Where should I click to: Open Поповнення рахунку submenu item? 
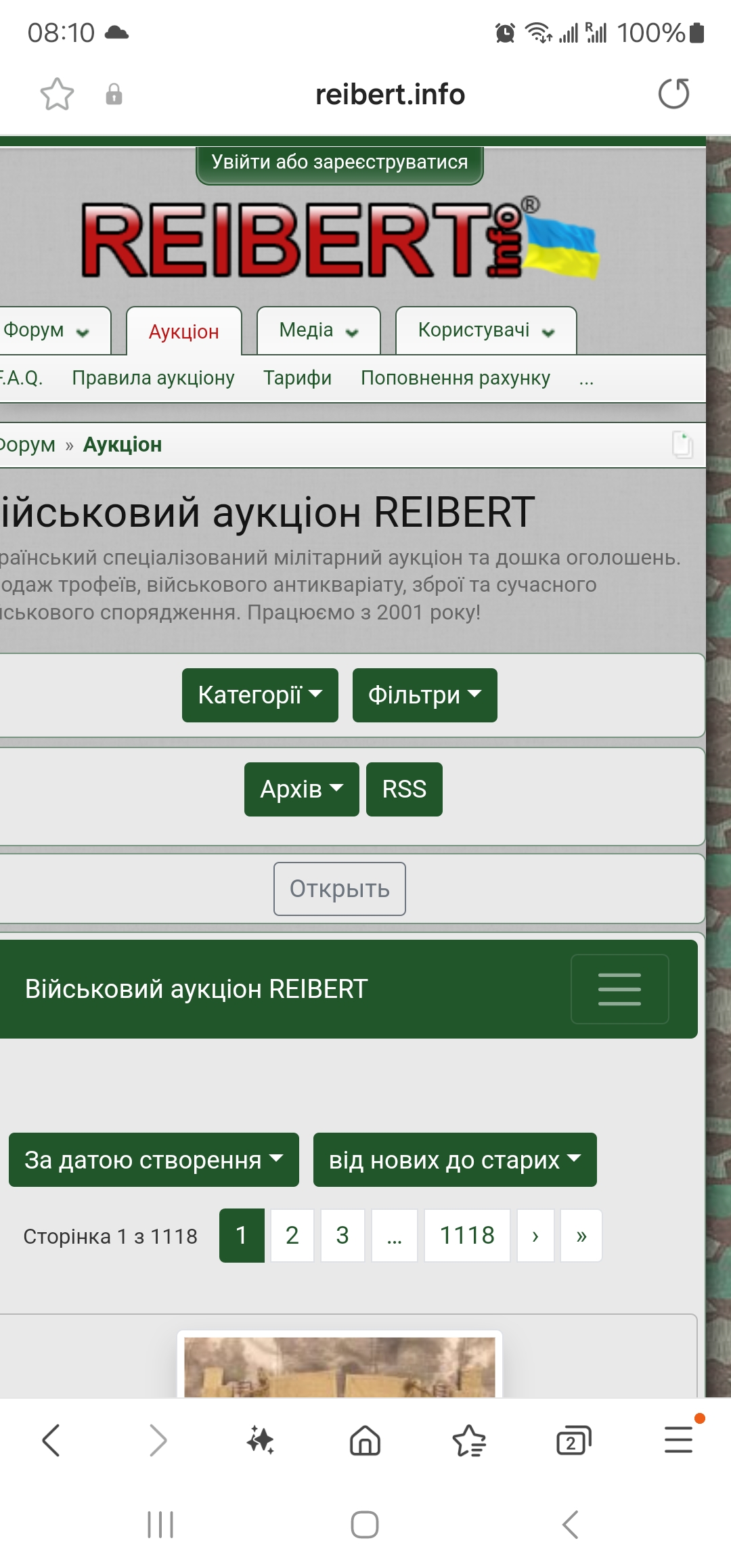pyautogui.click(x=456, y=378)
